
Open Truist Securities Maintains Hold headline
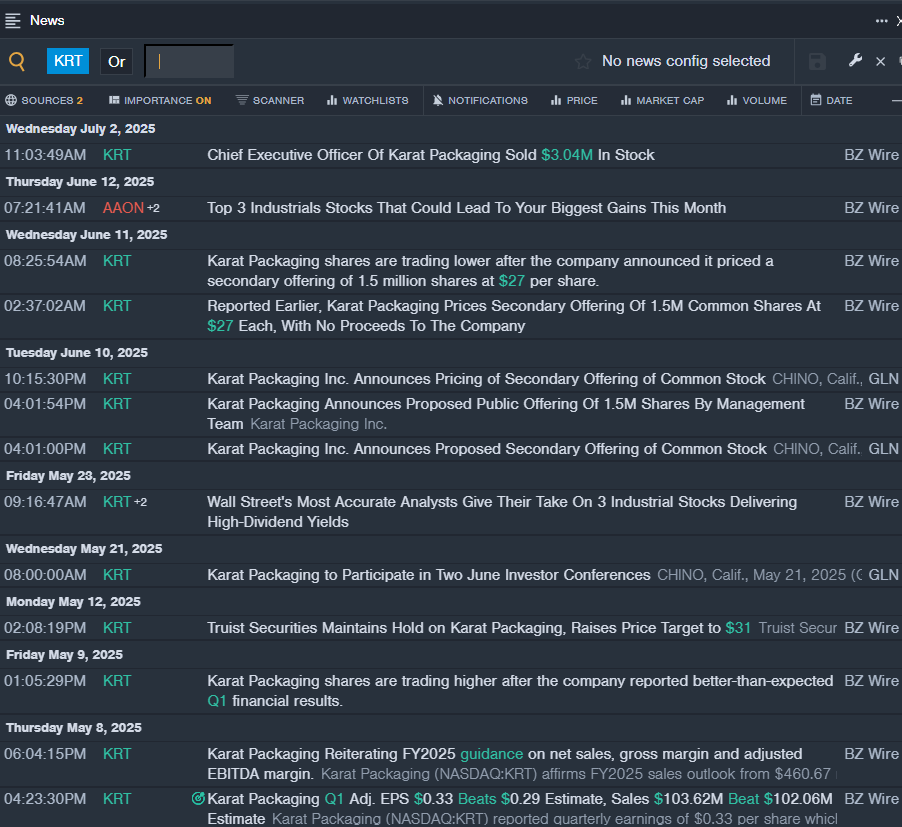coord(479,628)
